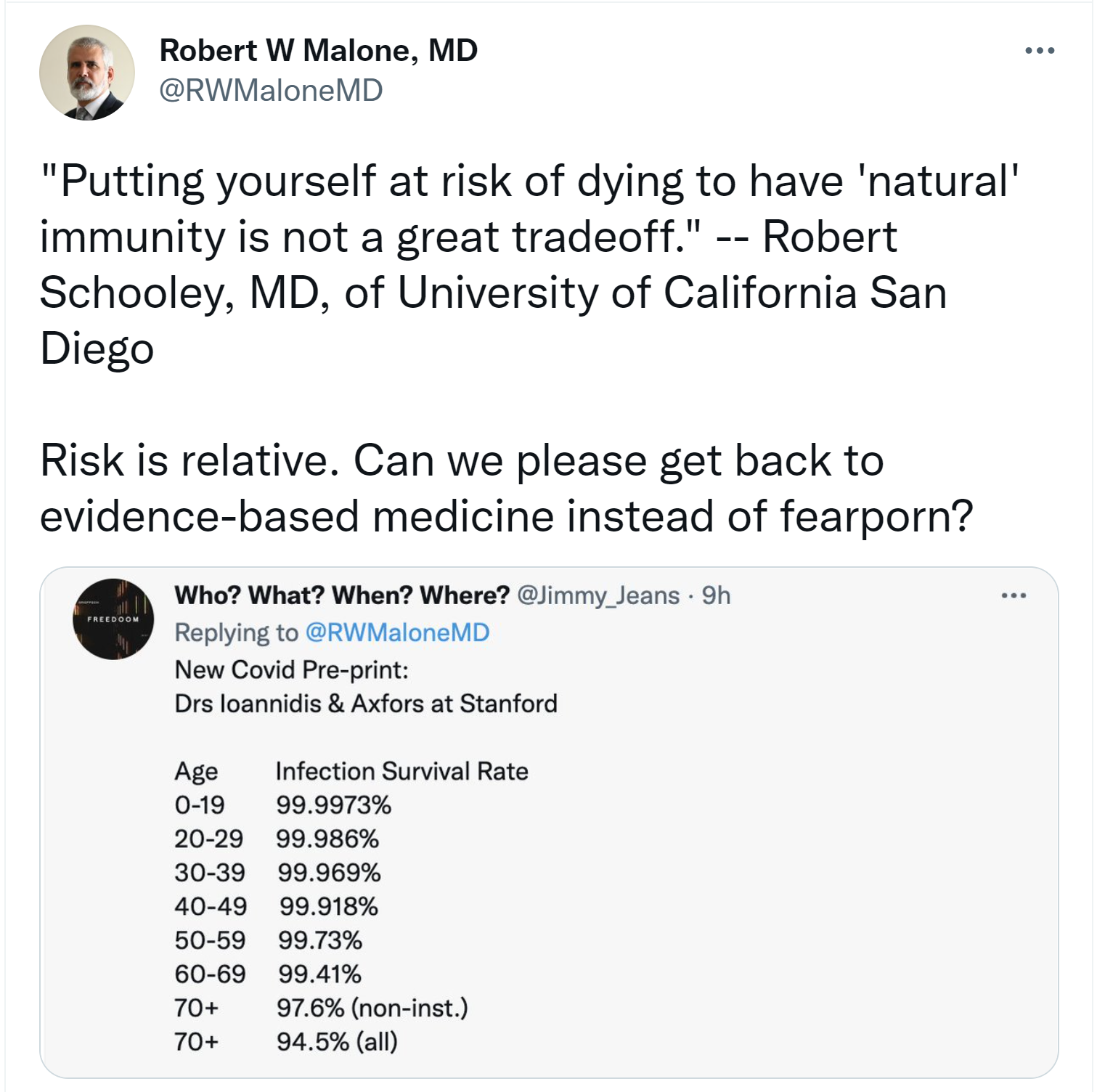
Task: Click Robert W Malone's profile avatar
Action: pyautogui.click(x=87, y=73)
